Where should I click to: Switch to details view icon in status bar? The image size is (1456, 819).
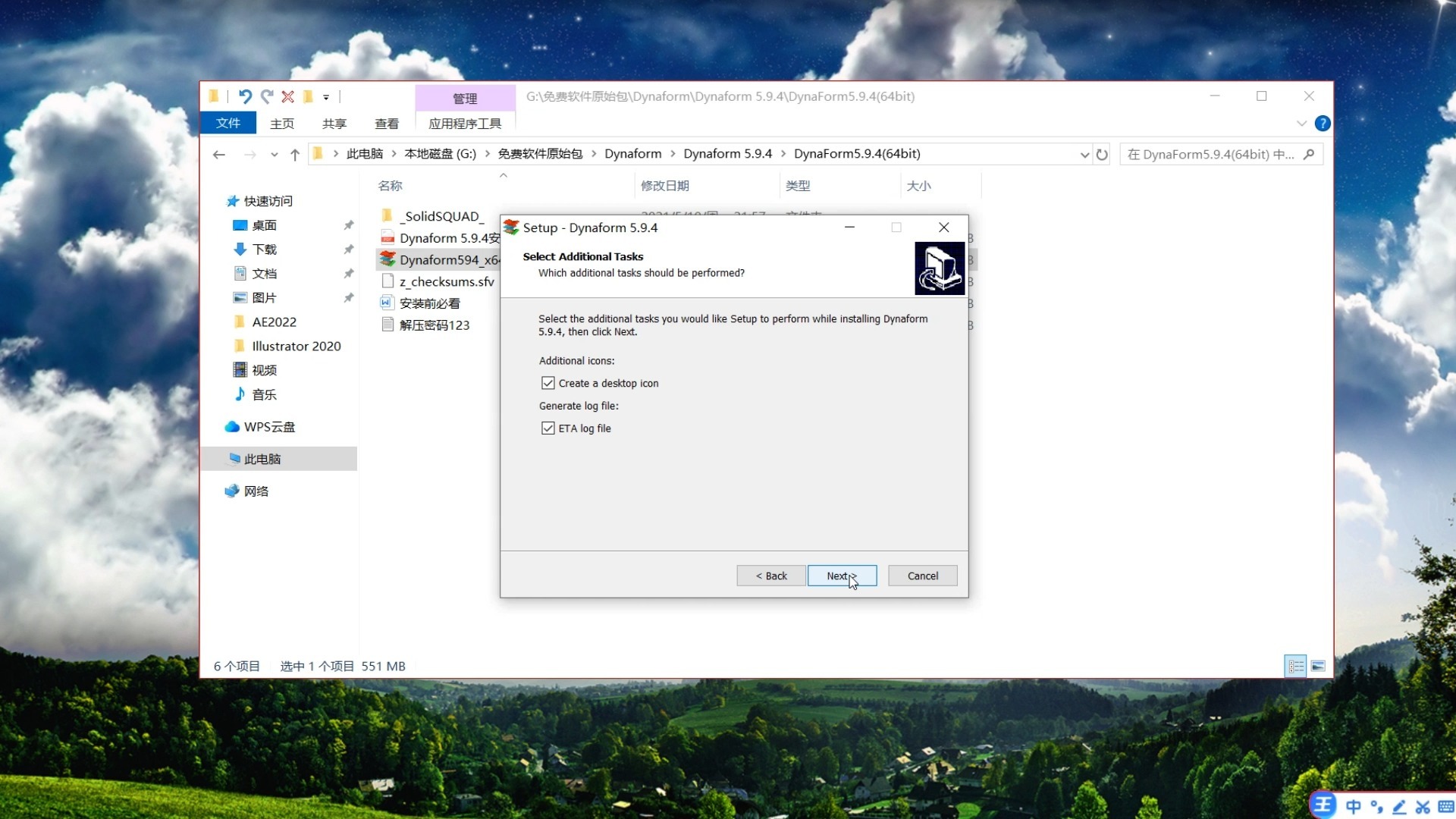1295,667
